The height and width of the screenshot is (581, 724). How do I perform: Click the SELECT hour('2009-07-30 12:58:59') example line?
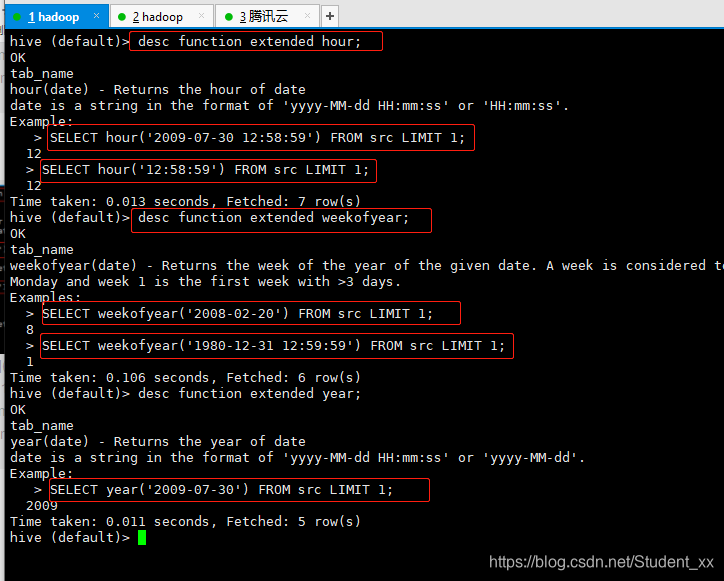257,138
